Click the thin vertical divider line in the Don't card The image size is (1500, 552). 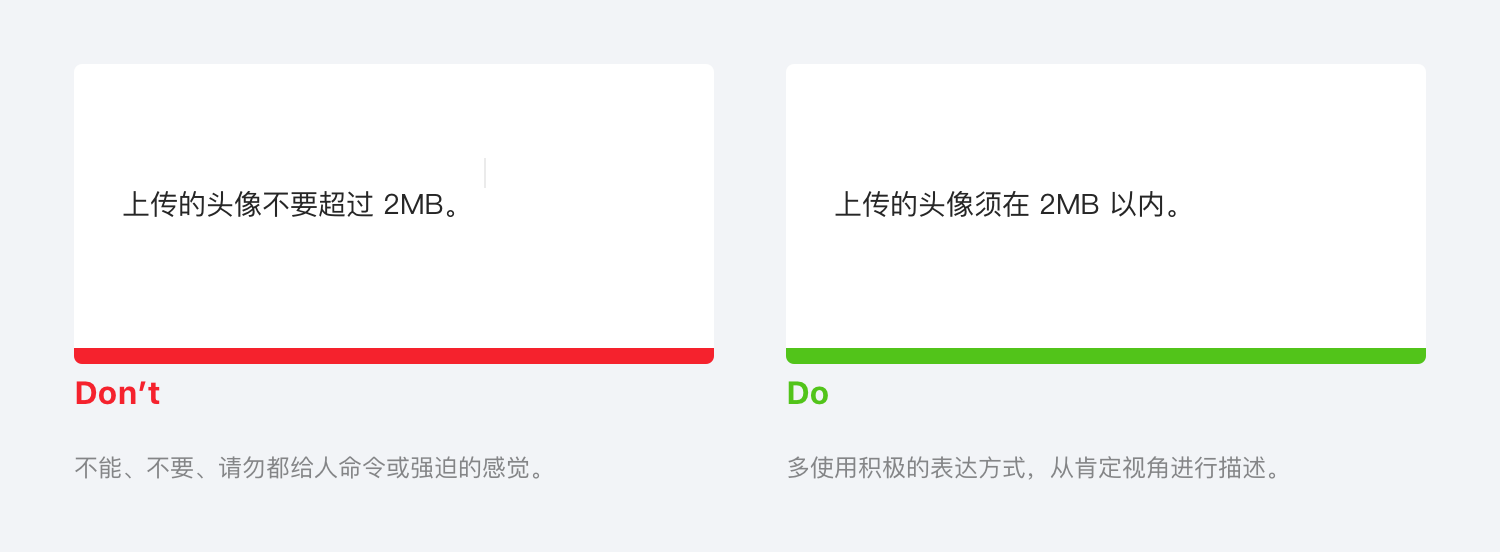click(x=485, y=172)
